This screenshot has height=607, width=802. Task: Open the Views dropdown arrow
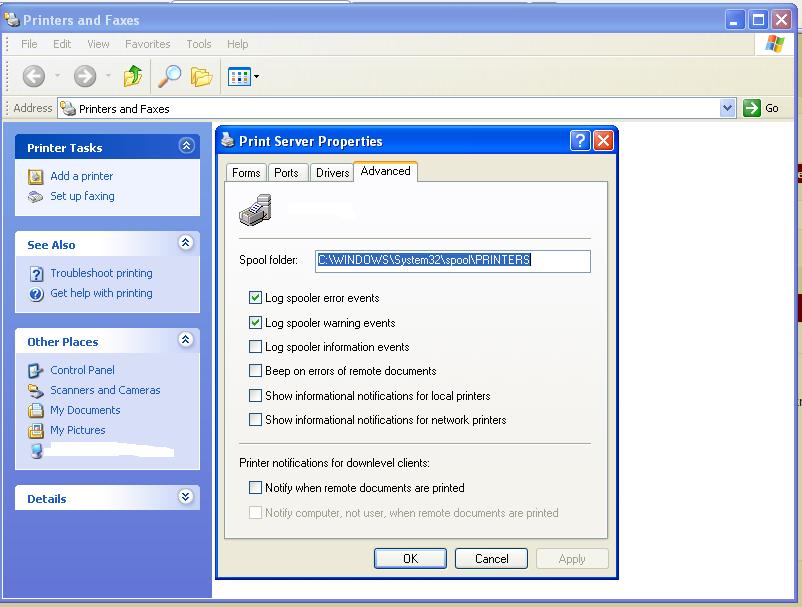[x=256, y=77]
